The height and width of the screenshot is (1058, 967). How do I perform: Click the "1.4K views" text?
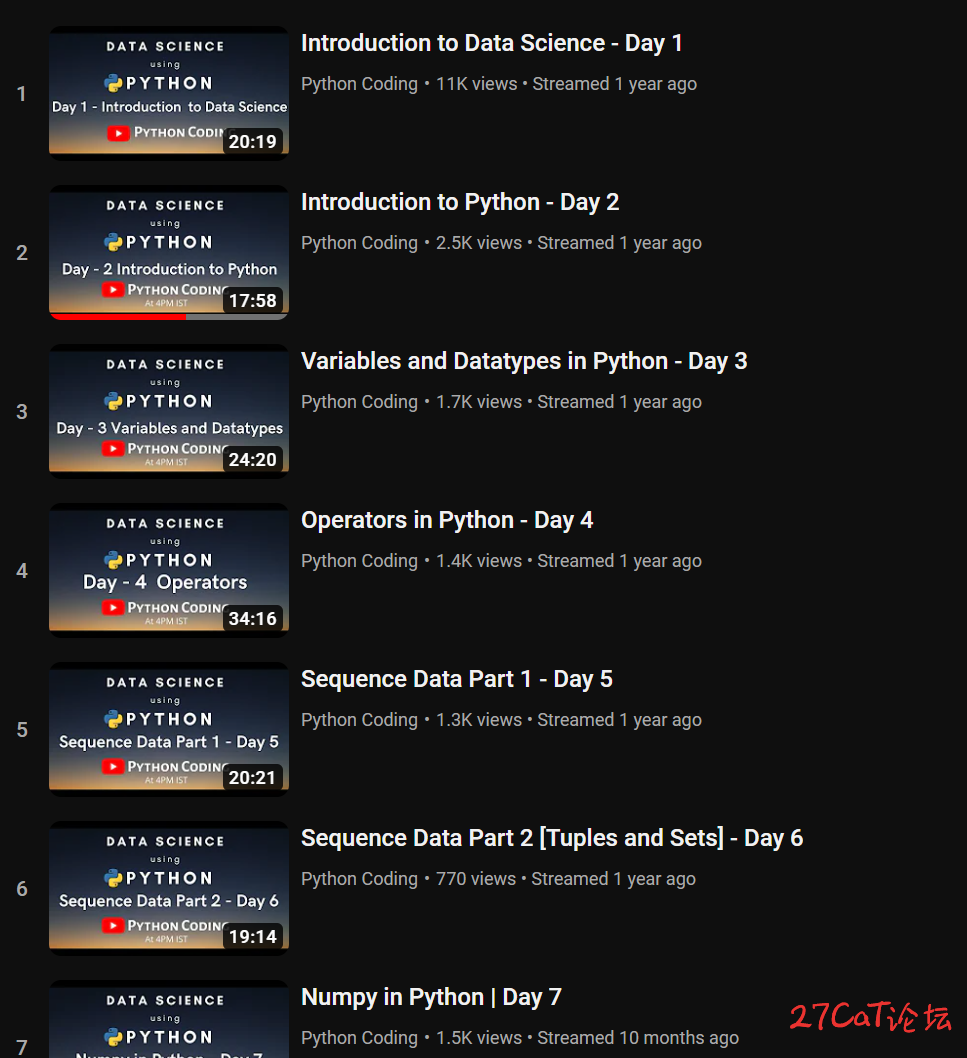point(479,561)
